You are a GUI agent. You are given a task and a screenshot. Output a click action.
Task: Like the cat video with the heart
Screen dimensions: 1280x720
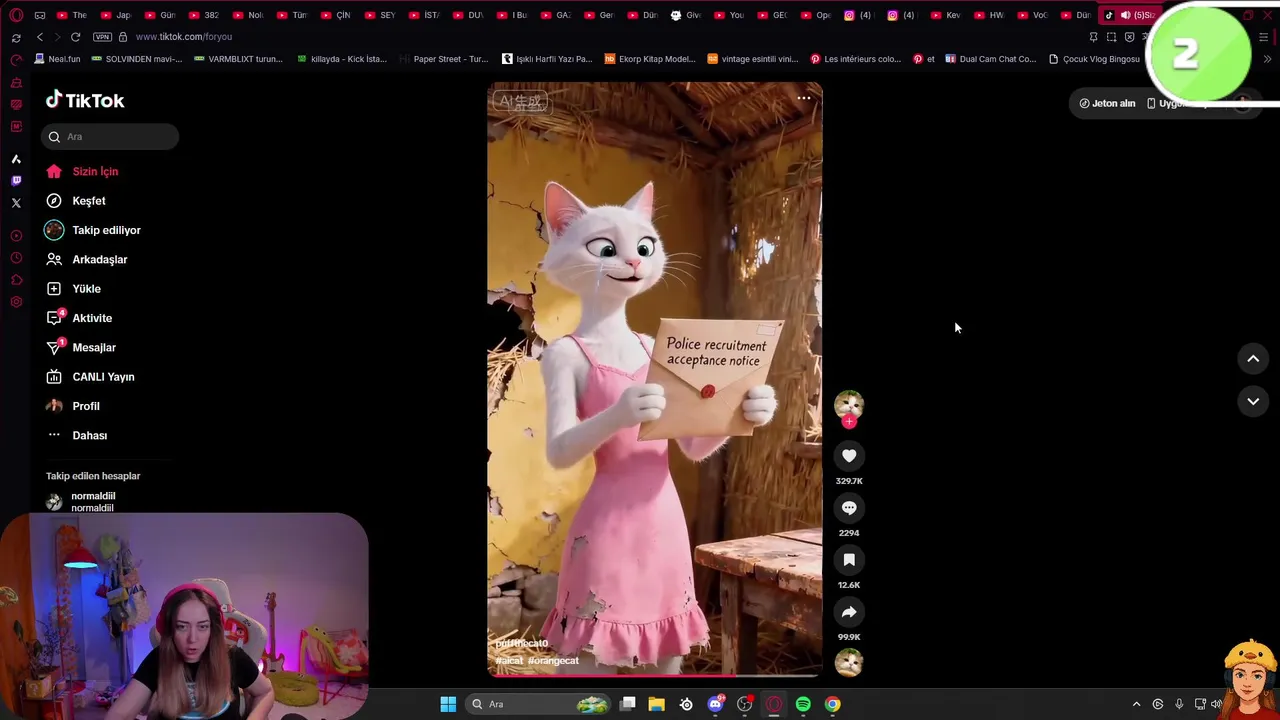pos(849,456)
